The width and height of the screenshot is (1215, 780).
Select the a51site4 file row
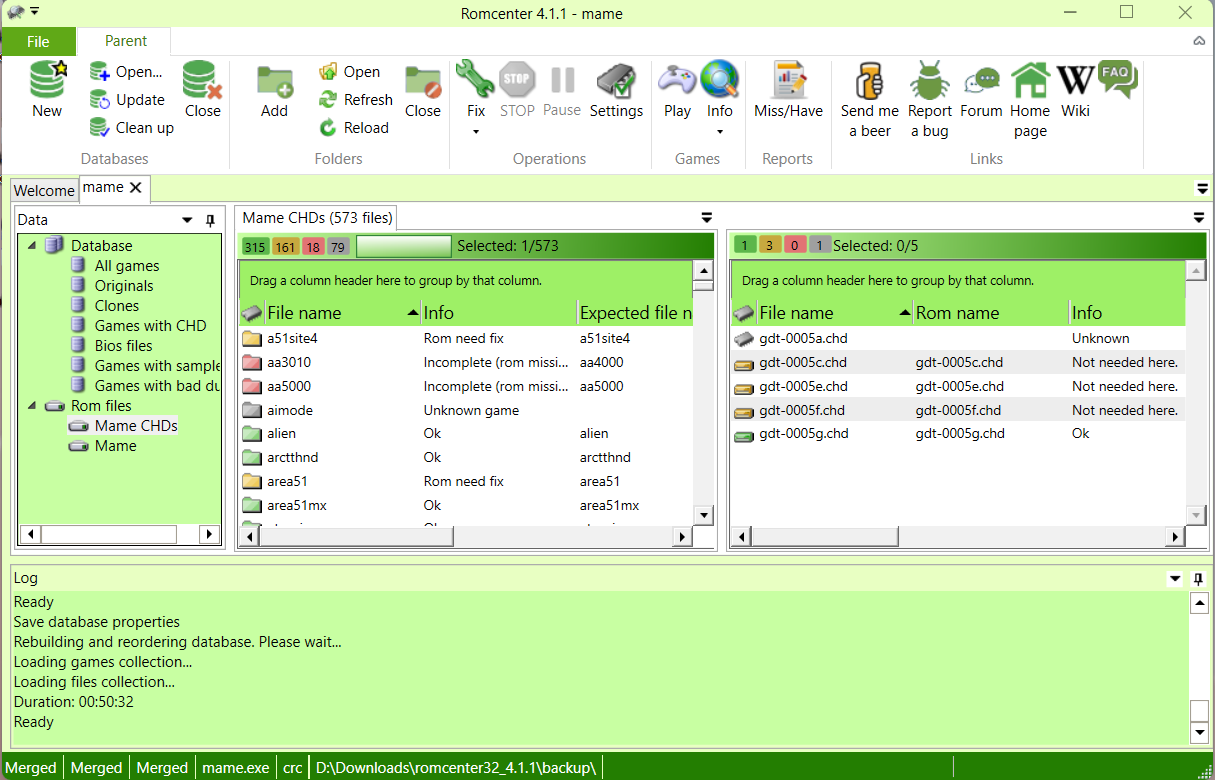click(x=465, y=338)
